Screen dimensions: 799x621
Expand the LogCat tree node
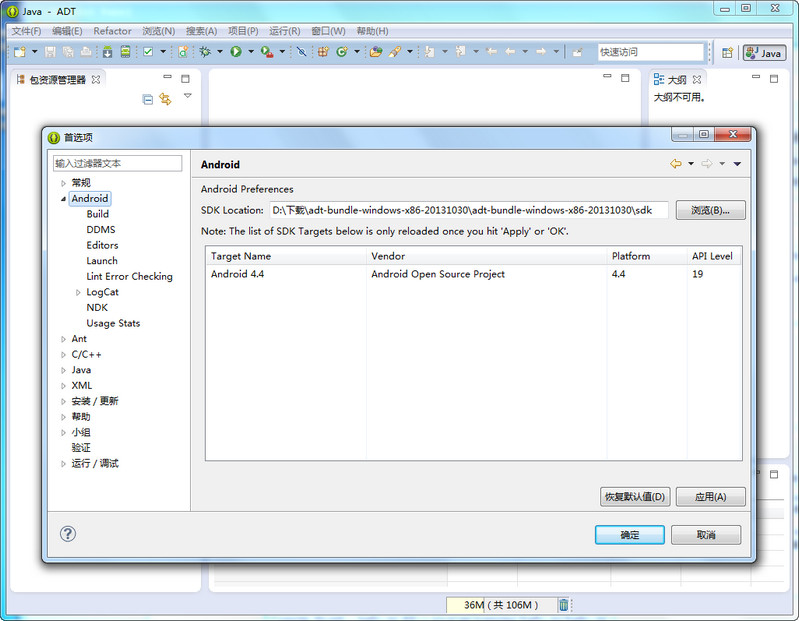point(79,292)
